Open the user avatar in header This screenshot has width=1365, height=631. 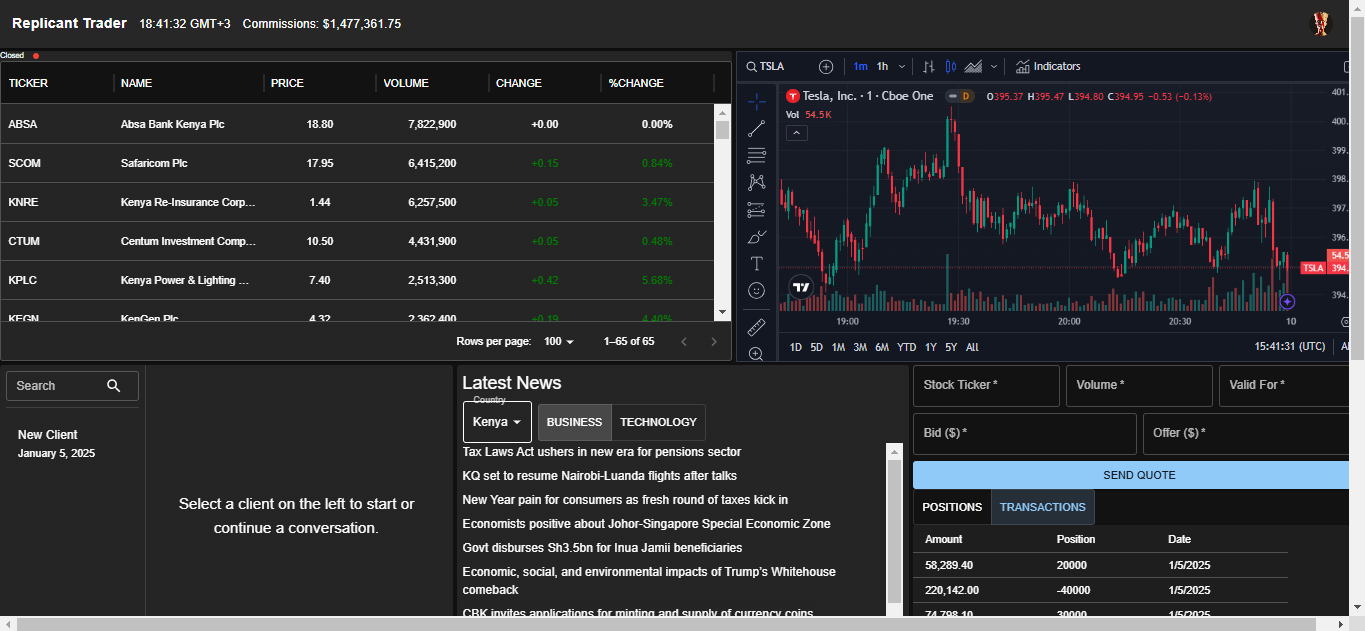click(1321, 24)
